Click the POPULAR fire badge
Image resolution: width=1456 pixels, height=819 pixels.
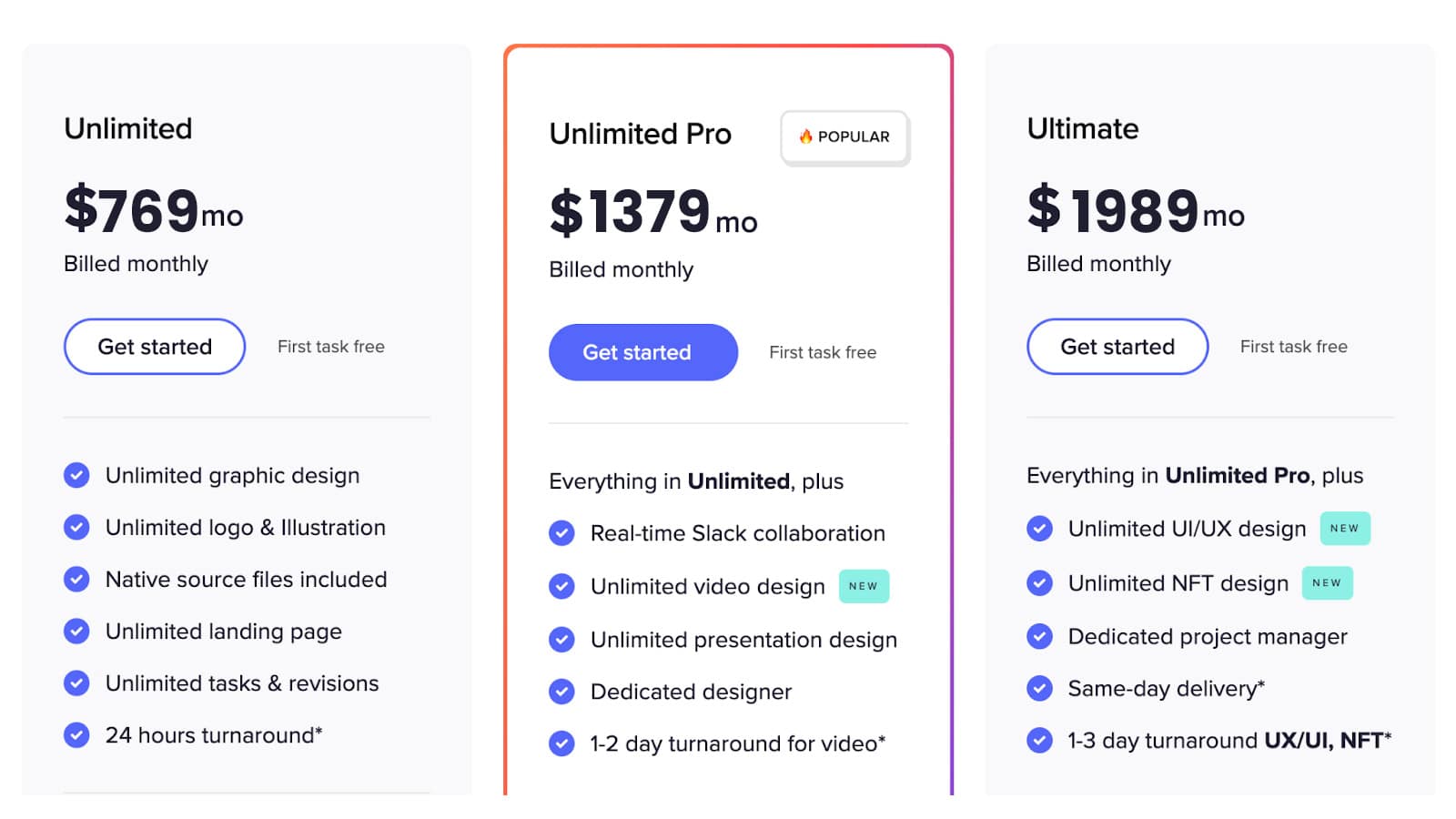[844, 136]
